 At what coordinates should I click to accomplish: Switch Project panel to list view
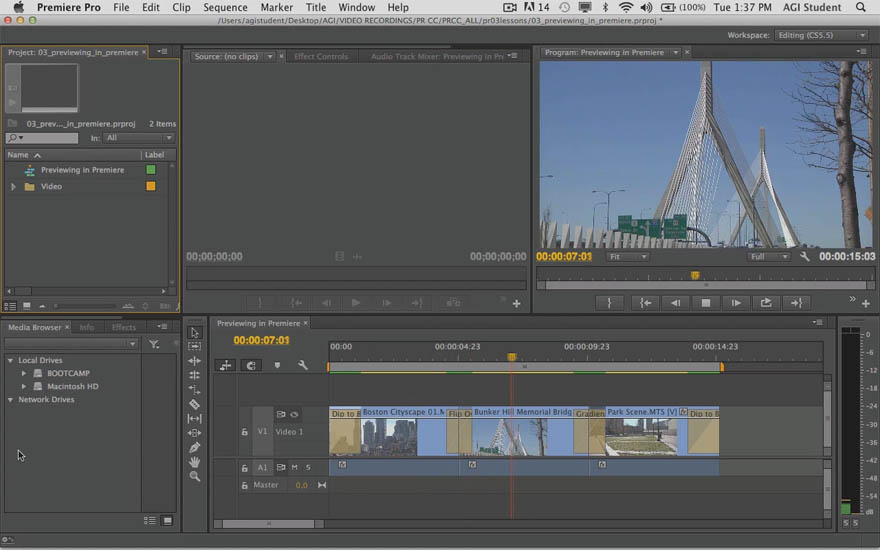click(10, 306)
